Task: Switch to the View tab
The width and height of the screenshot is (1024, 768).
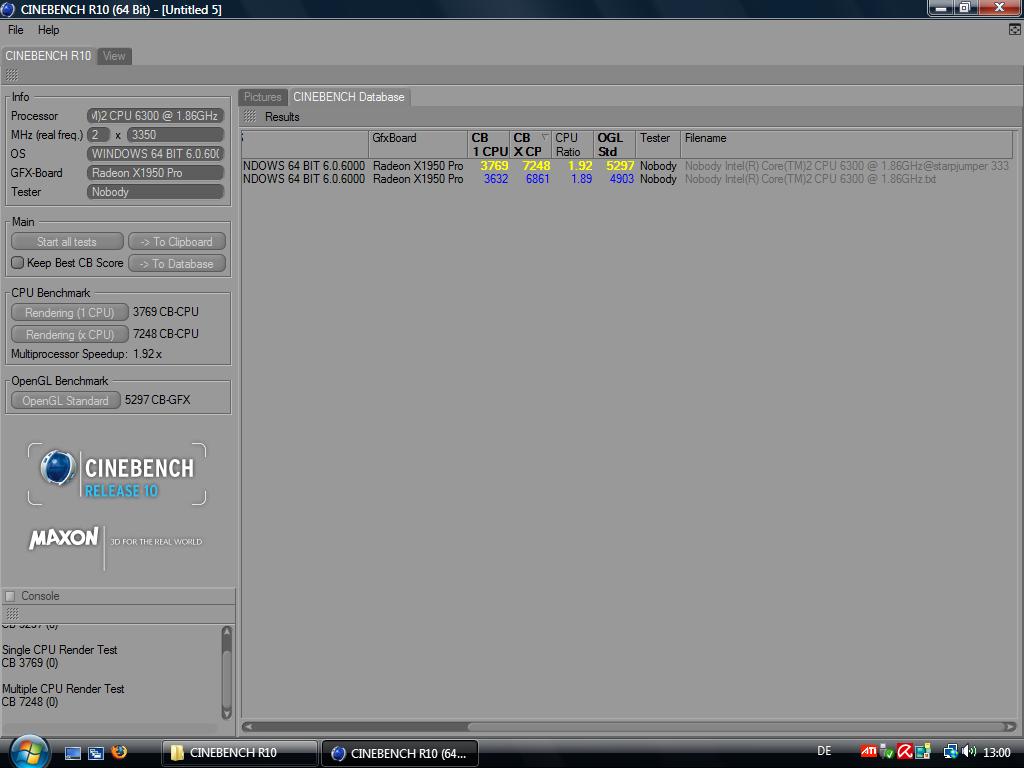Action: [x=114, y=56]
